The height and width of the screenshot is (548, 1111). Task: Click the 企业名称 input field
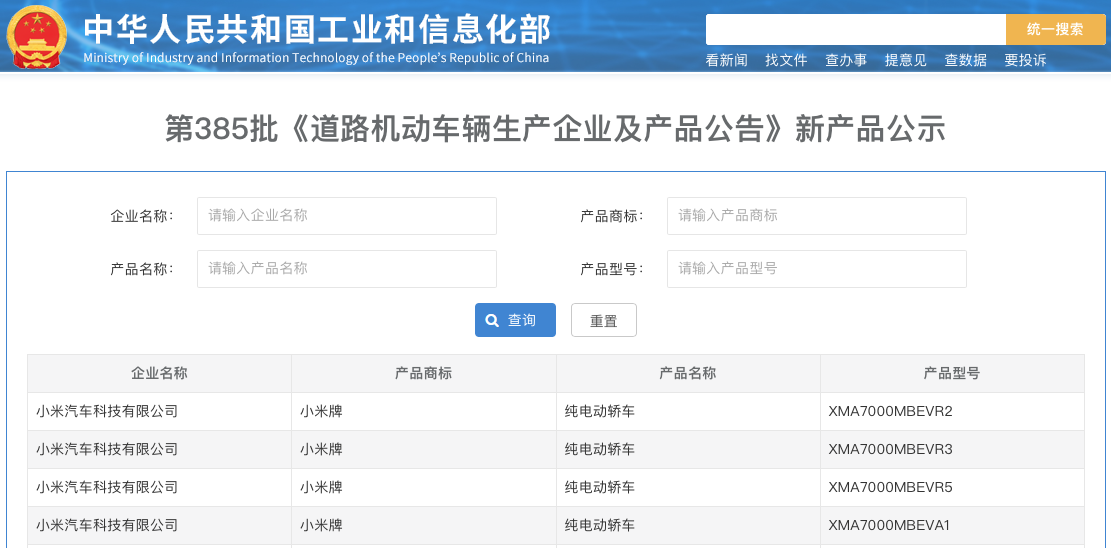(347, 216)
